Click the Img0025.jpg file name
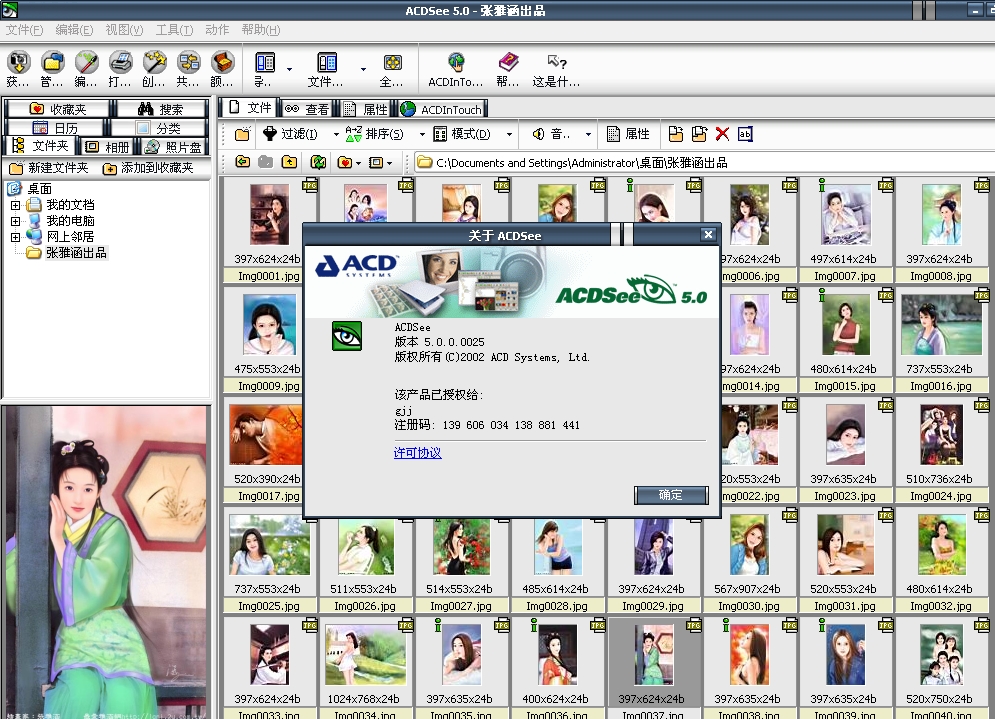Viewport: 995px width, 719px height. pos(268,606)
